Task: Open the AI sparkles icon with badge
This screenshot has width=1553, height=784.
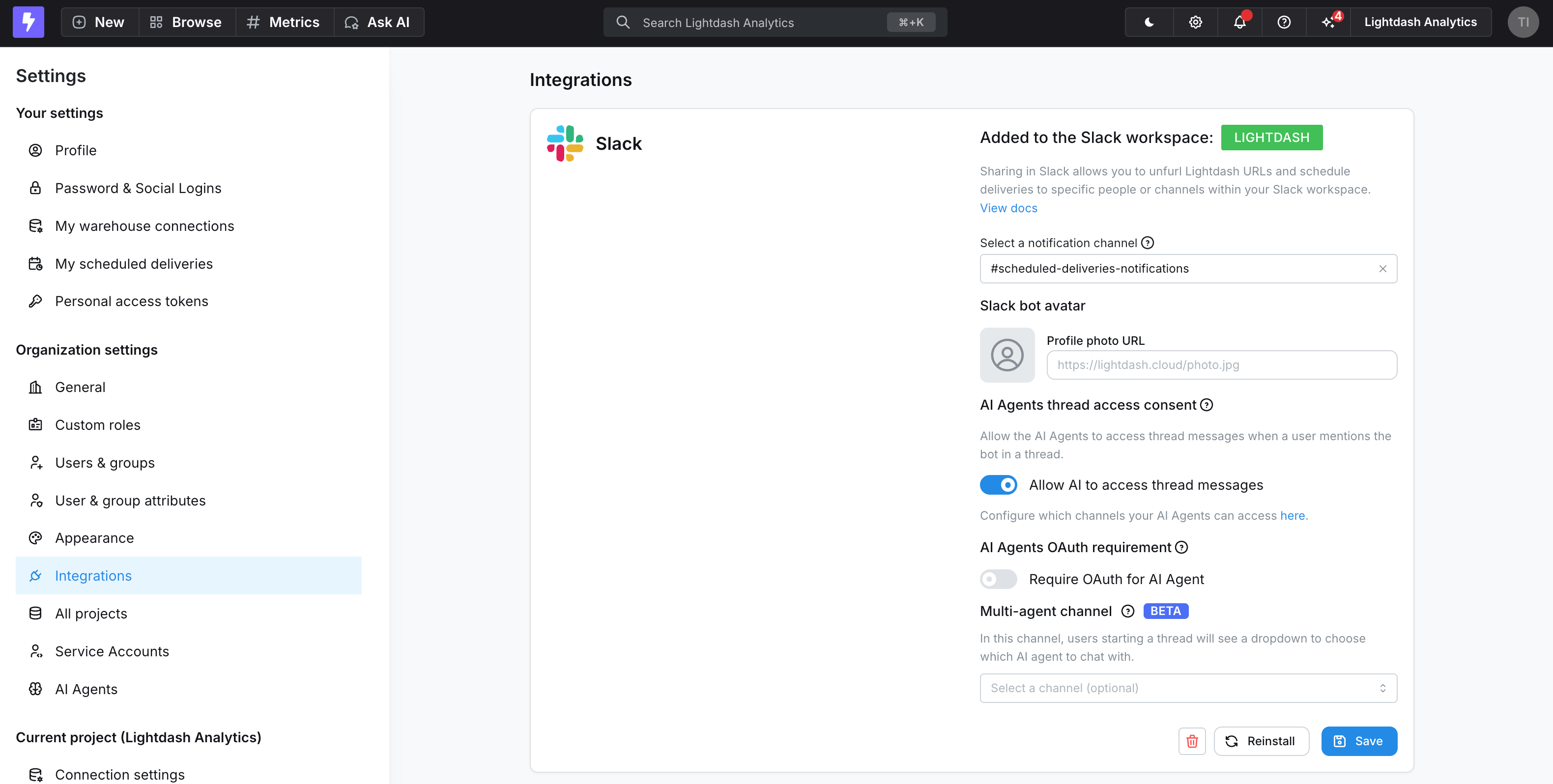Action: click(x=1328, y=22)
